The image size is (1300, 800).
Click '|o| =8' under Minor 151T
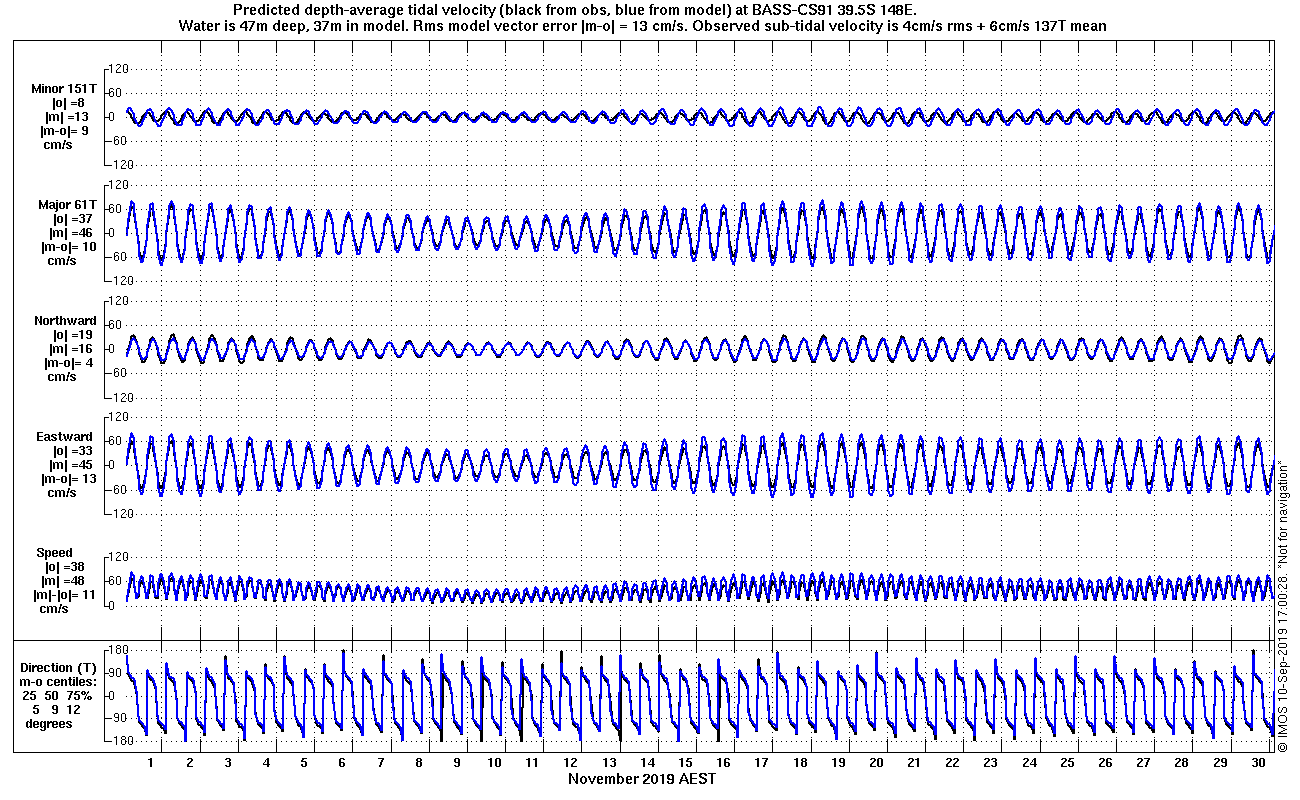(69, 103)
